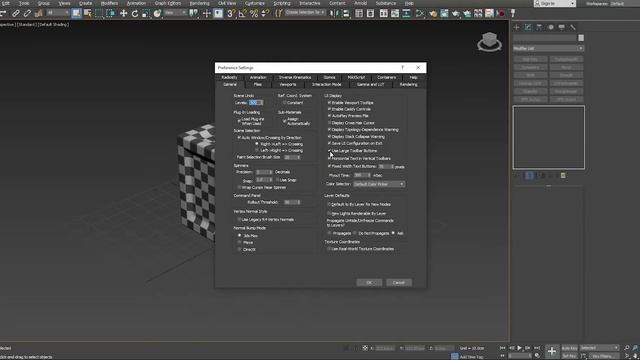Toggle the Angle Snap icon
The height and width of the screenshot is (360, 640).
pos(242,13)
